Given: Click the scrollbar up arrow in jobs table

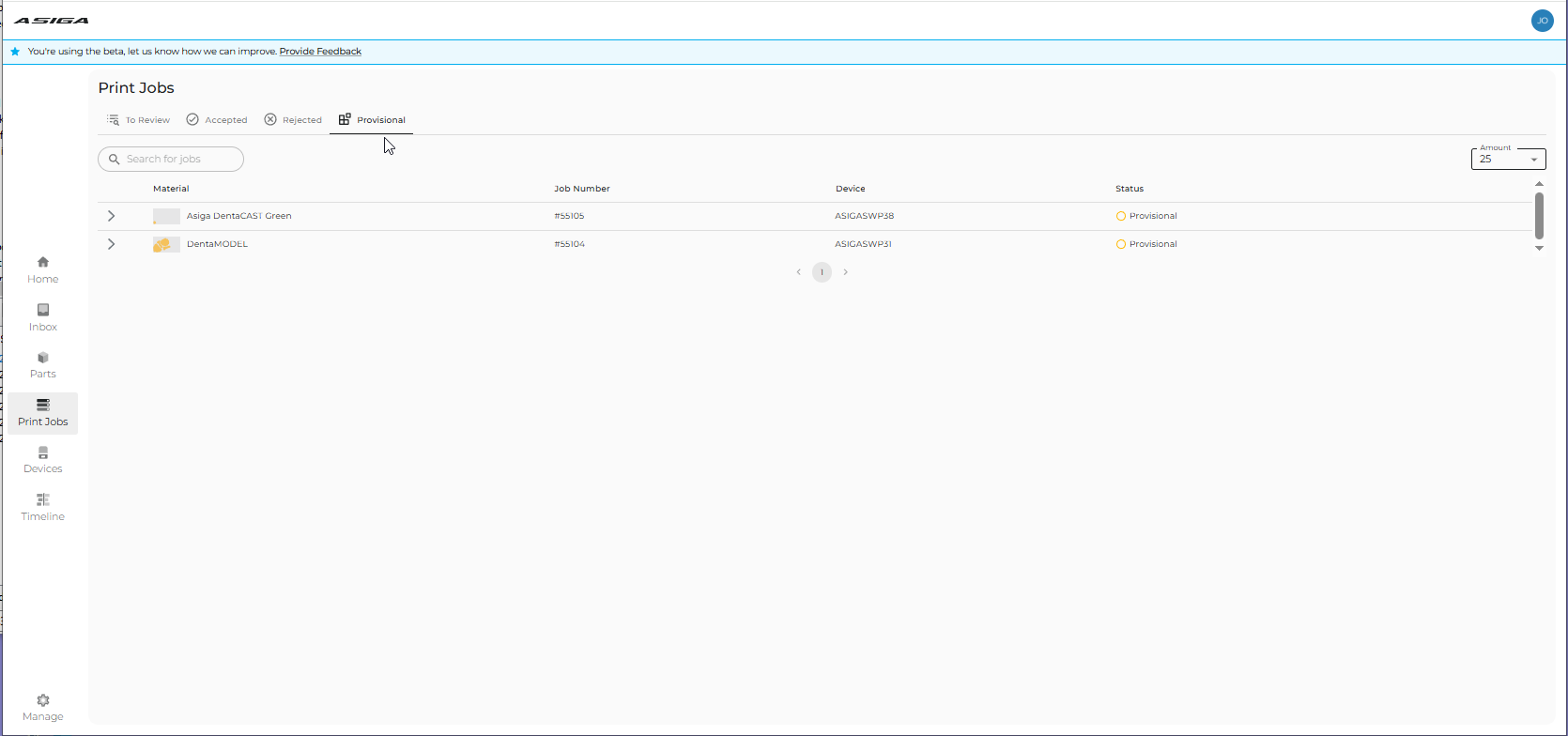Looking at the screenshot, I should click(1539, 184).
